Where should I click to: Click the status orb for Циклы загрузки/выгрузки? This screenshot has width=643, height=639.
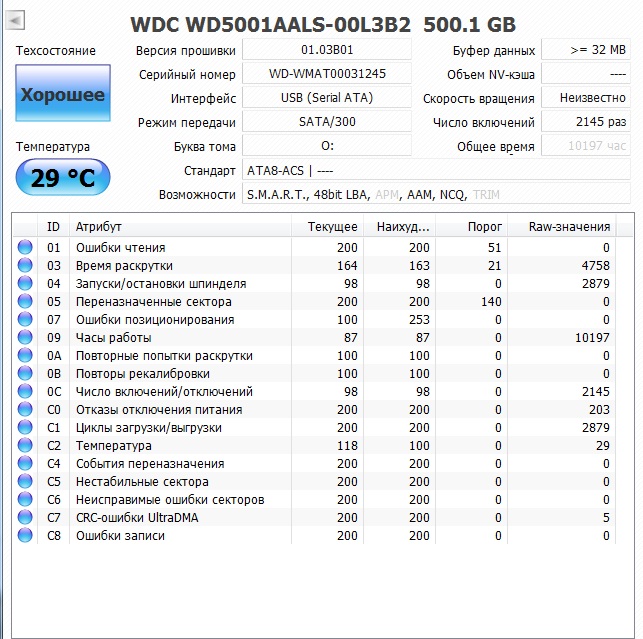tap(25, 427)
